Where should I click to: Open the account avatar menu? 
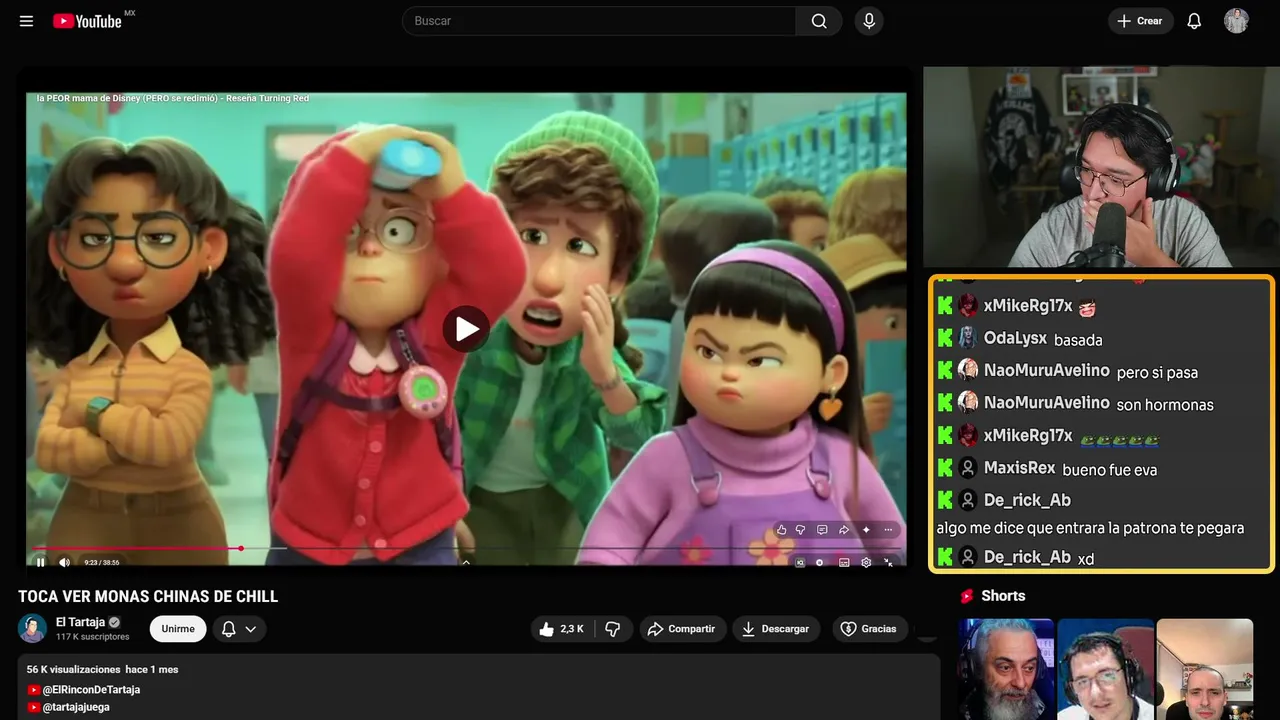coord(1236,21)
